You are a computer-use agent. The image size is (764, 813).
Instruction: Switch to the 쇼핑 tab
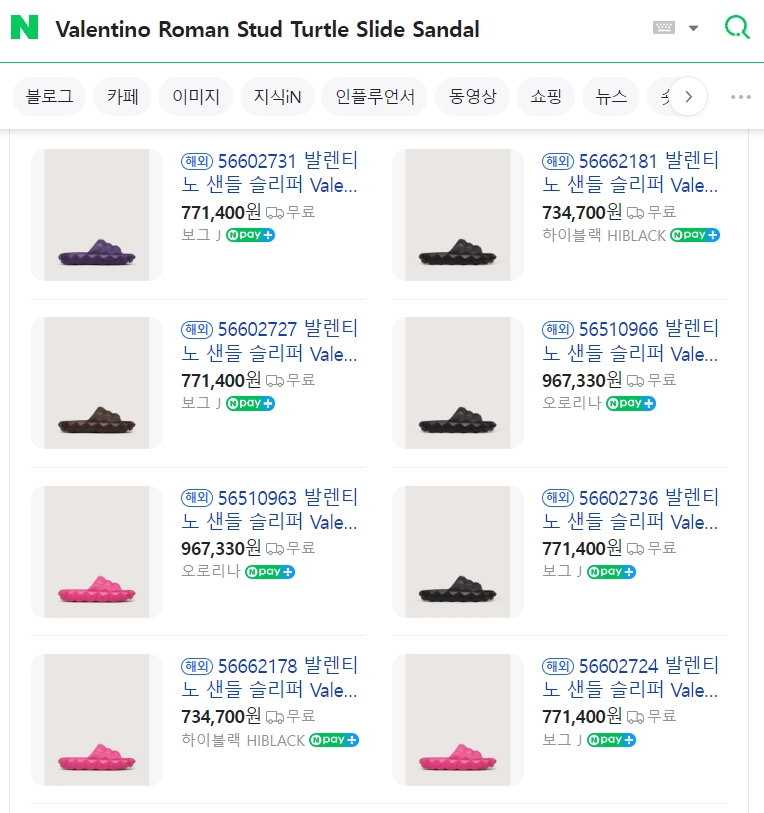(x=546, y=97)
